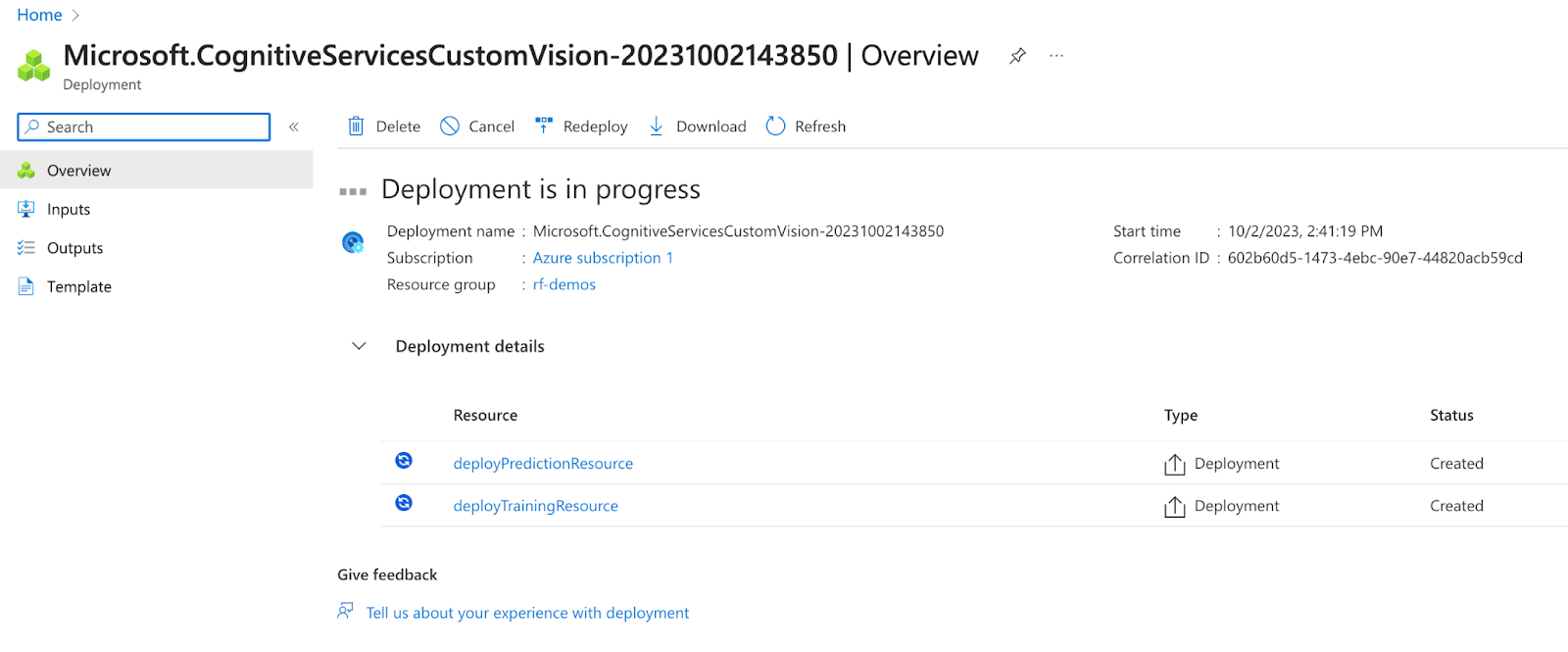This screenshot has height=652, width=1568.
Task: Click the Status column header
Action: (x=1451, y=415)
